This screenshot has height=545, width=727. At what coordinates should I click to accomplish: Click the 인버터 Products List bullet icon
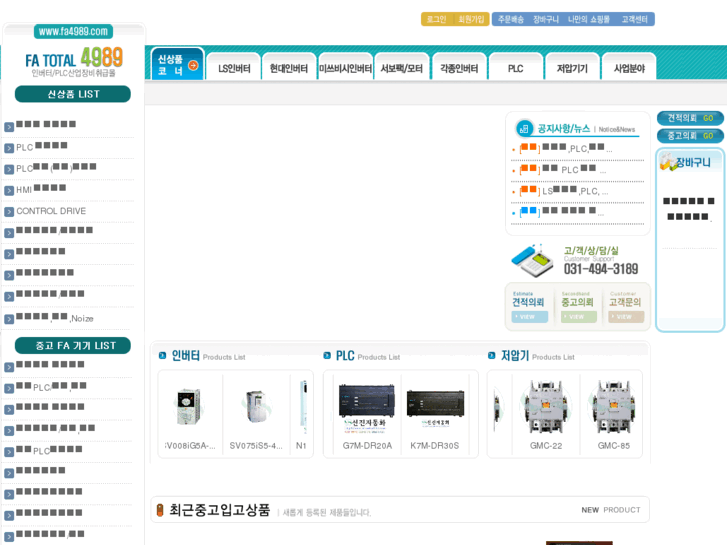click(162, 355)
